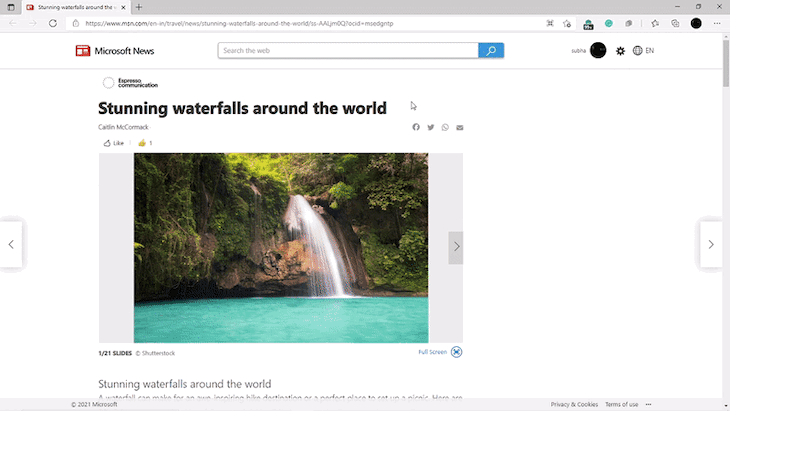Reload the page with the refresh icon

pos(53,23)
